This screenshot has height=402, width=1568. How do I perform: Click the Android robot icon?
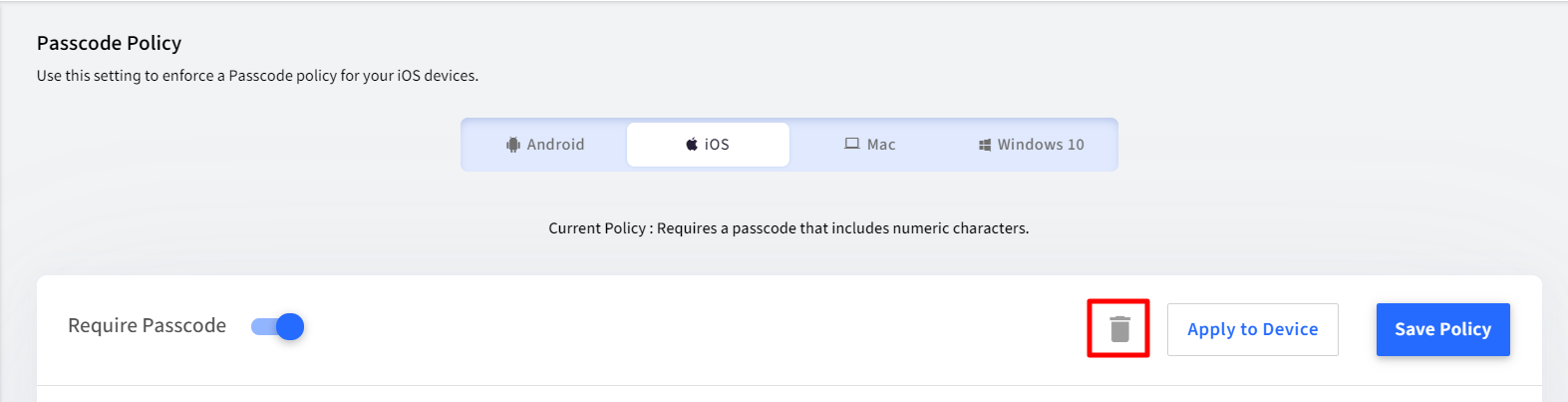pos(513,145)
